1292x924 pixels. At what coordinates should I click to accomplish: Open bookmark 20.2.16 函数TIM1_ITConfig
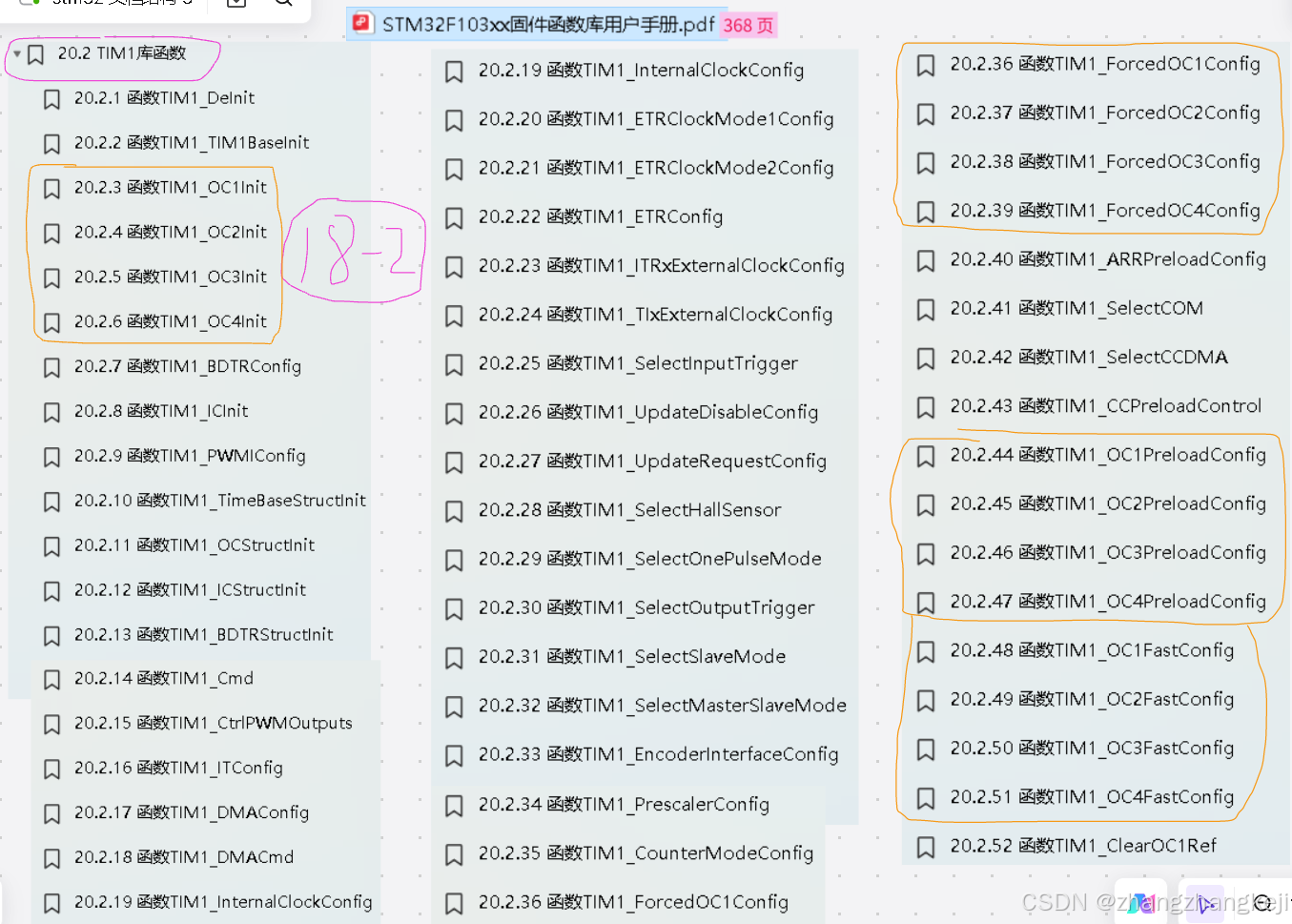coord(179,769)
